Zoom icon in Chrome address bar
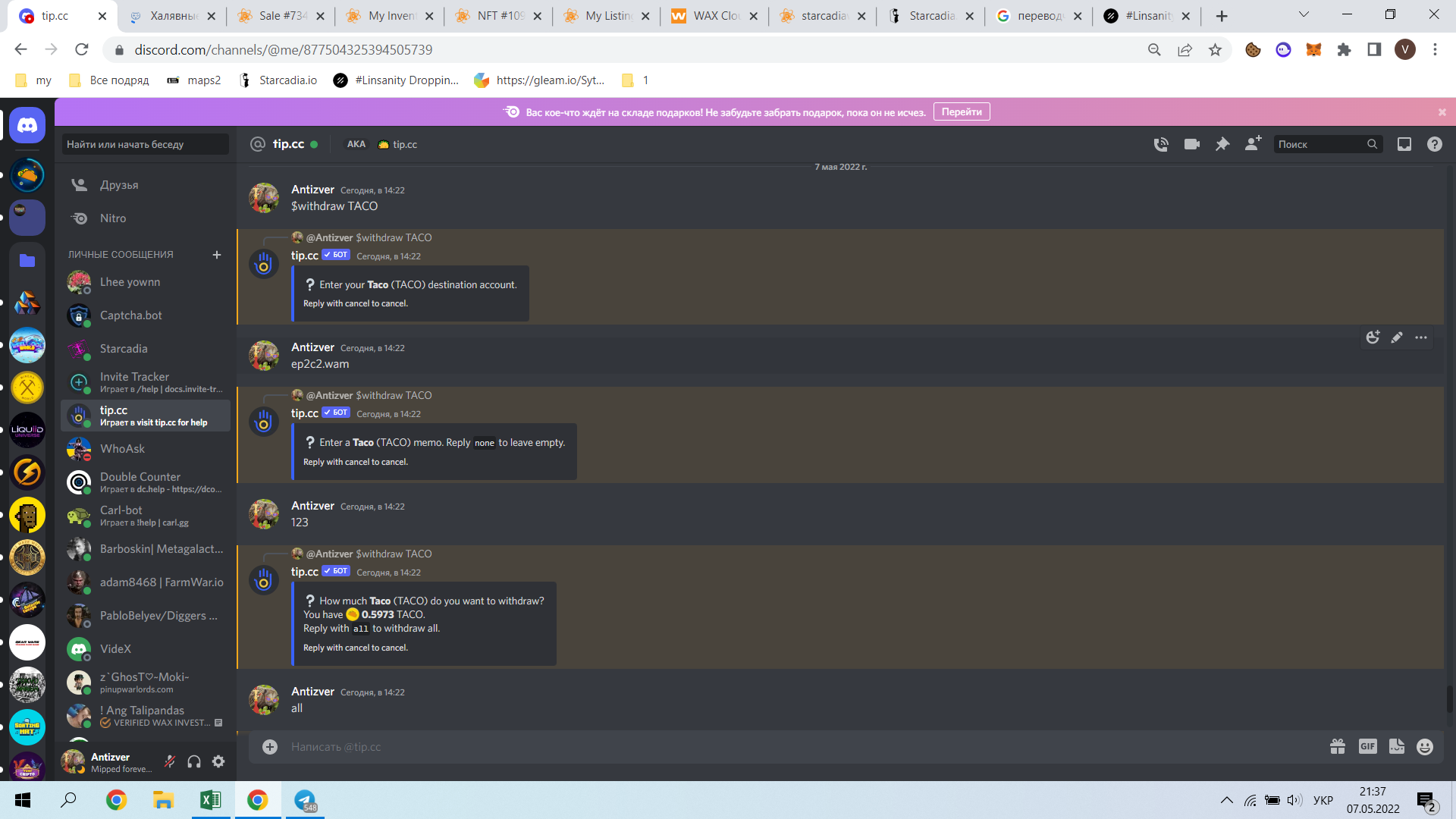 pos(1154,50)
